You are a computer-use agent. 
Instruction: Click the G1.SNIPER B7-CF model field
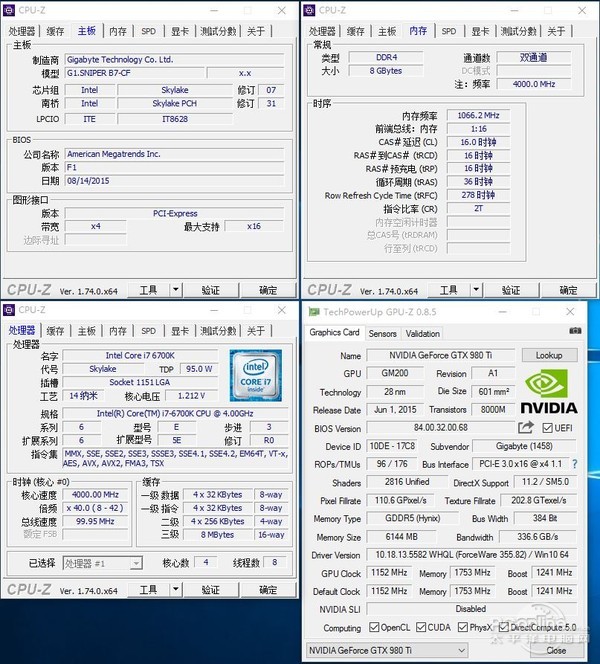click(135, 73)
